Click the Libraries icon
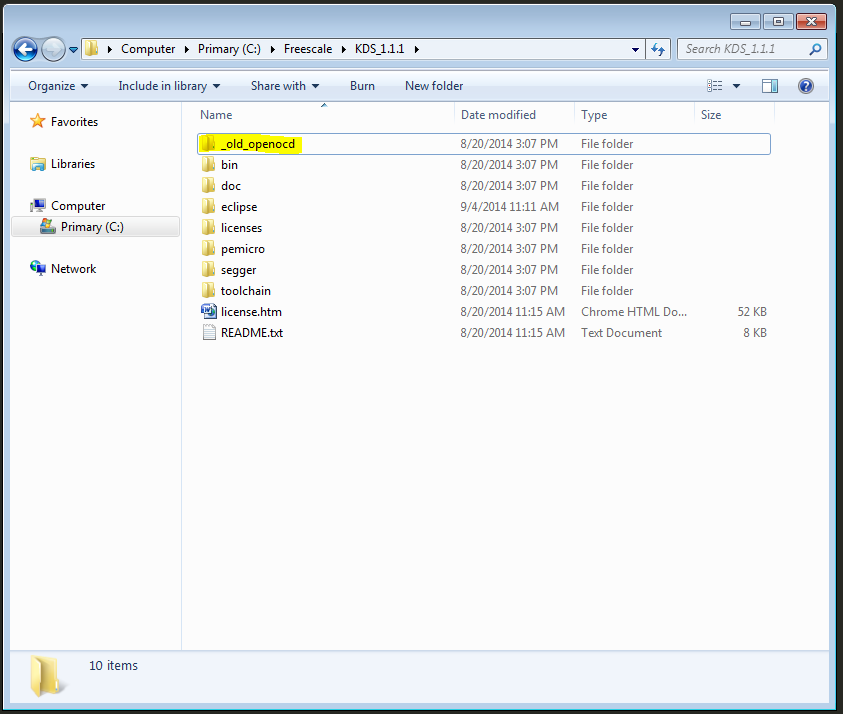 (x=38, y=164)
